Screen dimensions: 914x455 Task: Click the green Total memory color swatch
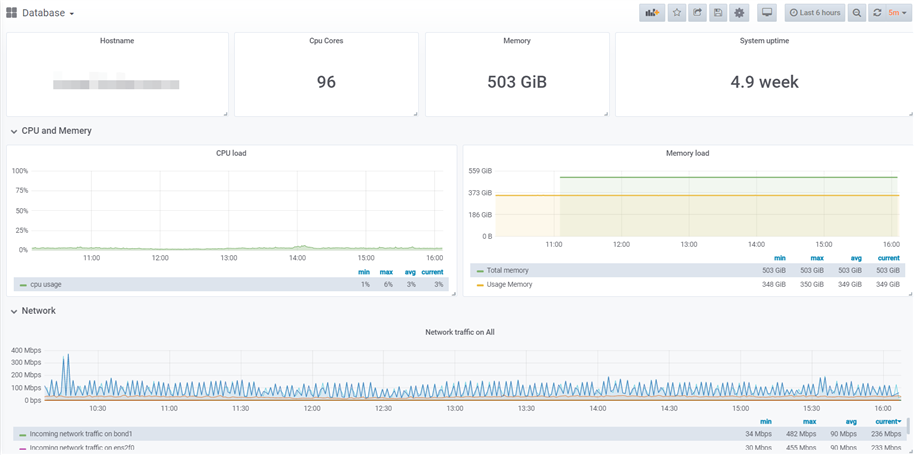tap(480, 271)
